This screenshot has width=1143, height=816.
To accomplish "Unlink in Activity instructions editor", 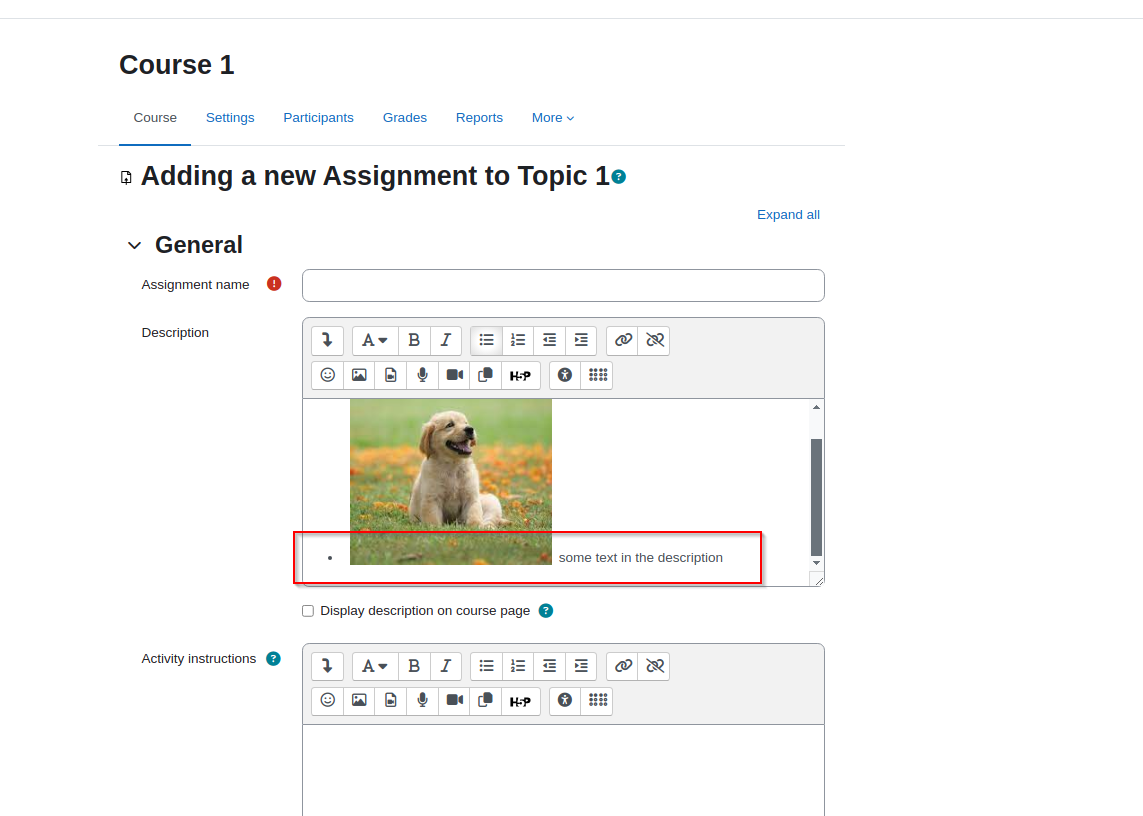I will [x=654, y=667].
